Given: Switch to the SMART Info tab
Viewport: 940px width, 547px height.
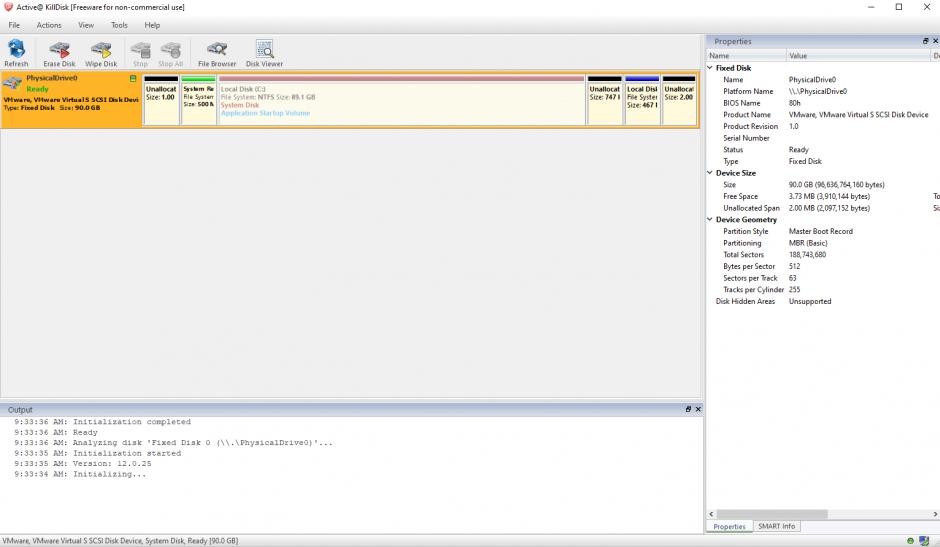Looking at the screenshot, I should click(x=776, y=526).
